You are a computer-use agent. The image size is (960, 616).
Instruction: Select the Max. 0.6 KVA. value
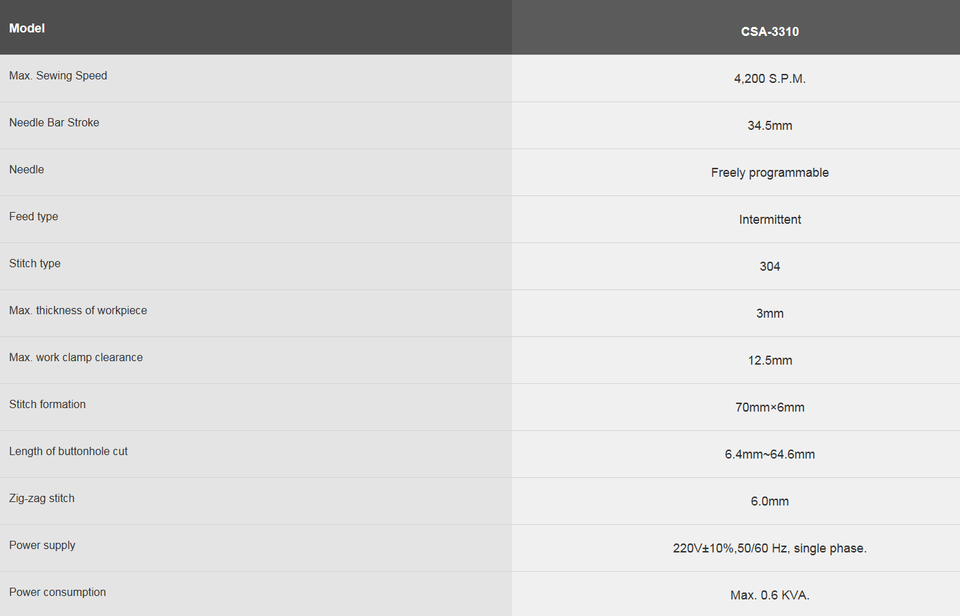coord(769,596)
